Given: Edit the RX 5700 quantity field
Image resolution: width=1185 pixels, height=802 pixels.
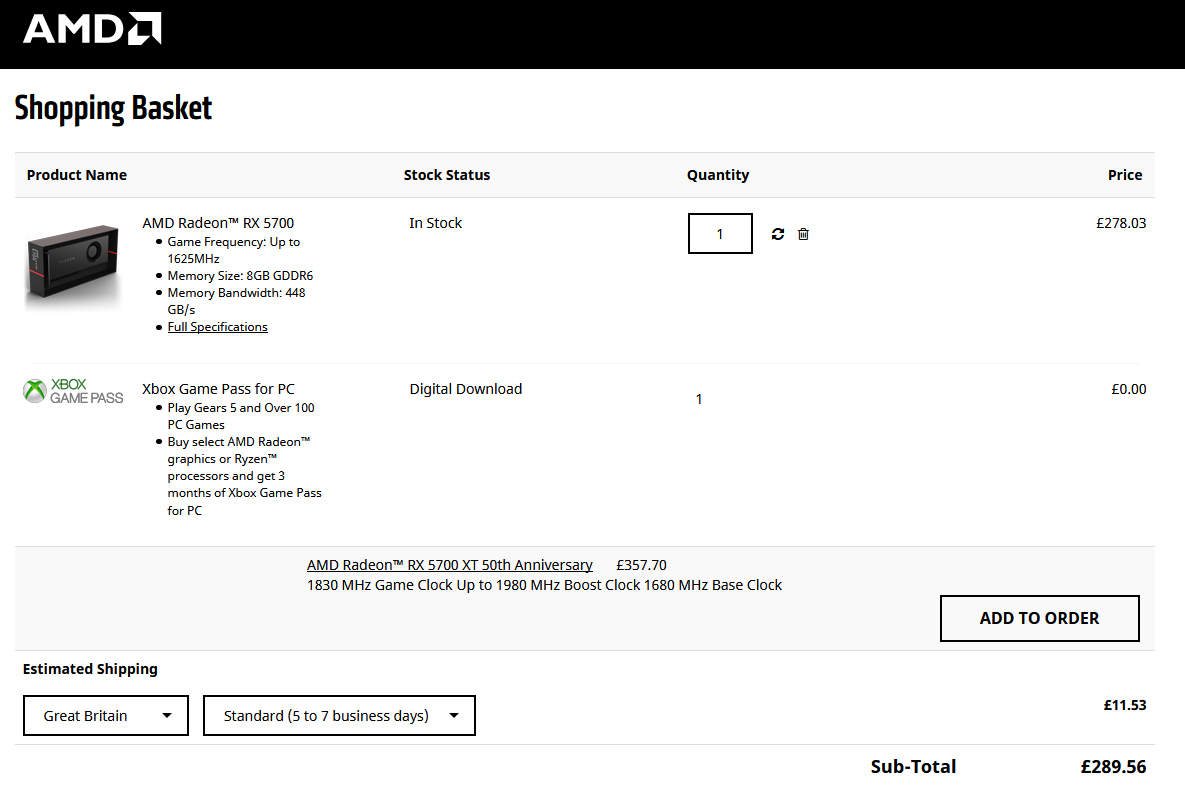Looking at the screenshot, I should click(720, 234).
